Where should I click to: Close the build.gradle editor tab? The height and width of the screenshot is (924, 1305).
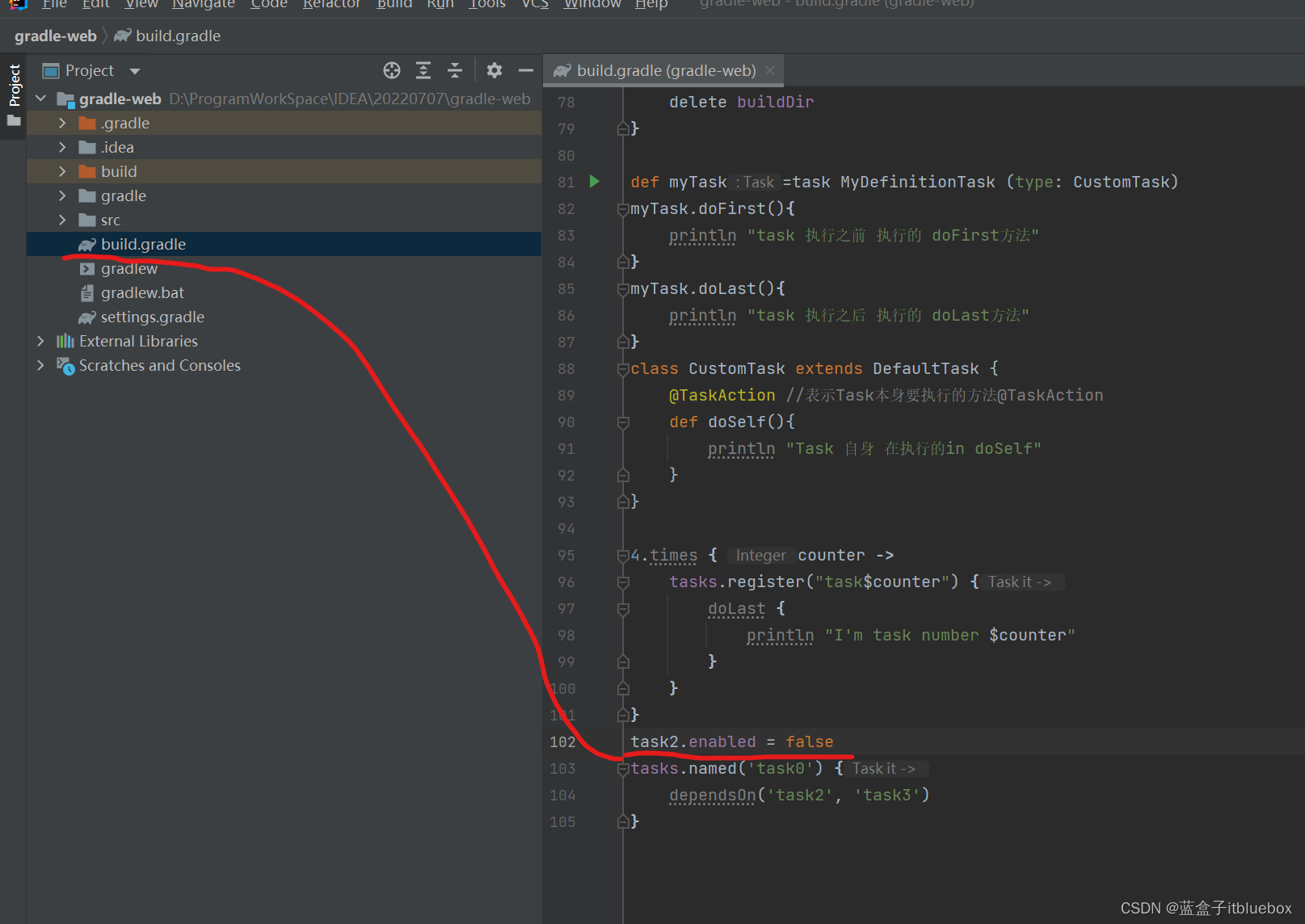pos(770,70)
